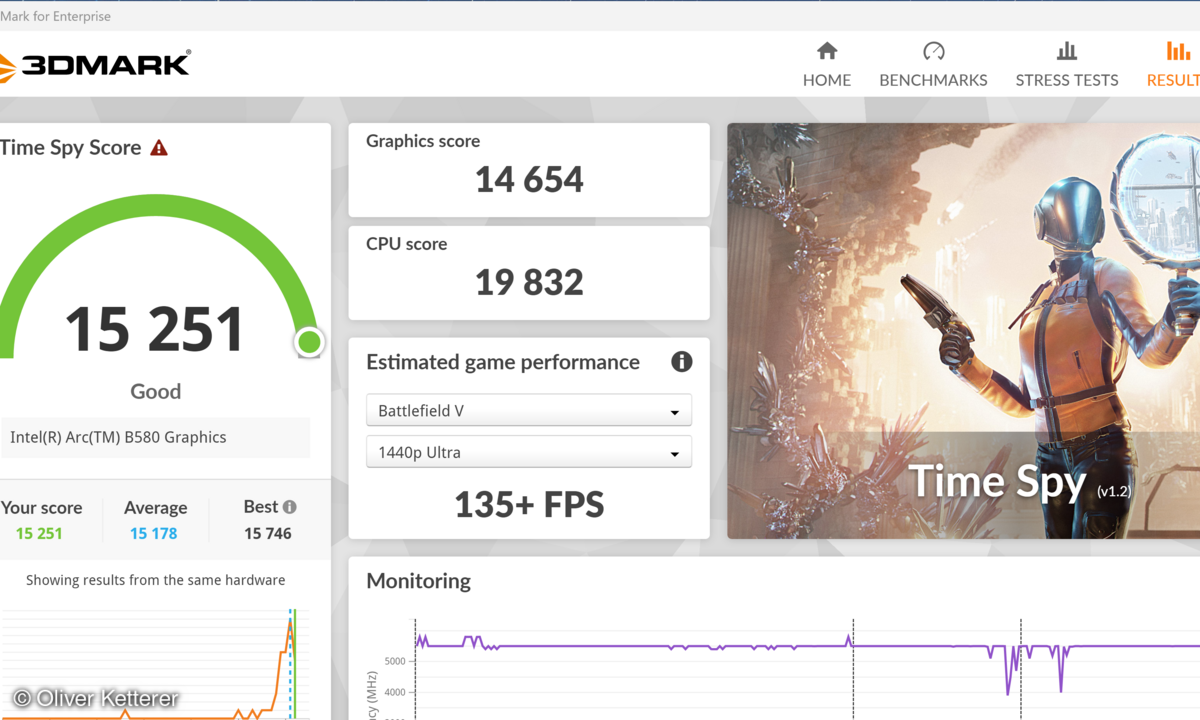
Task: Open the Battlefield V game dropdown
Action: pos(529,410)
